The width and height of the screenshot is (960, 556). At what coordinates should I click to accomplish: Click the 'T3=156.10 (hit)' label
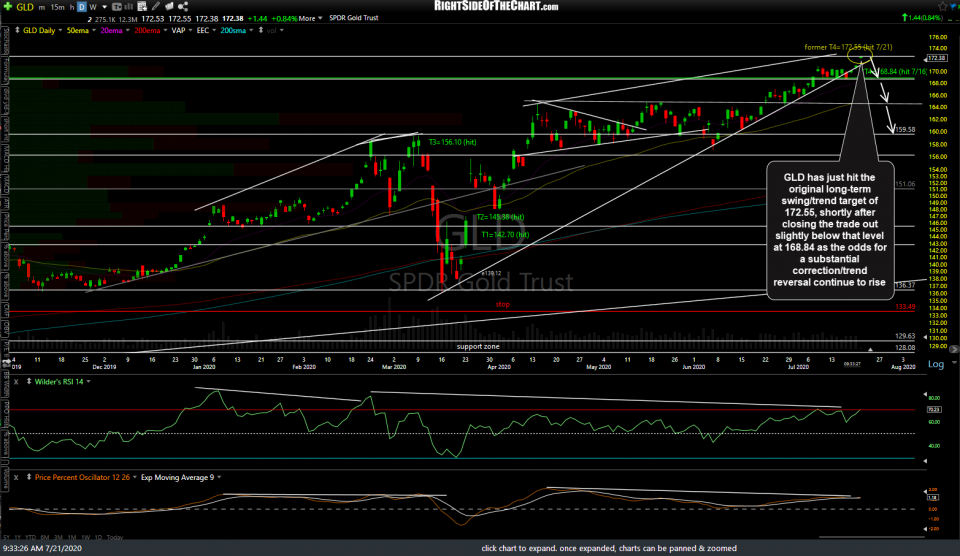point(452,142)
